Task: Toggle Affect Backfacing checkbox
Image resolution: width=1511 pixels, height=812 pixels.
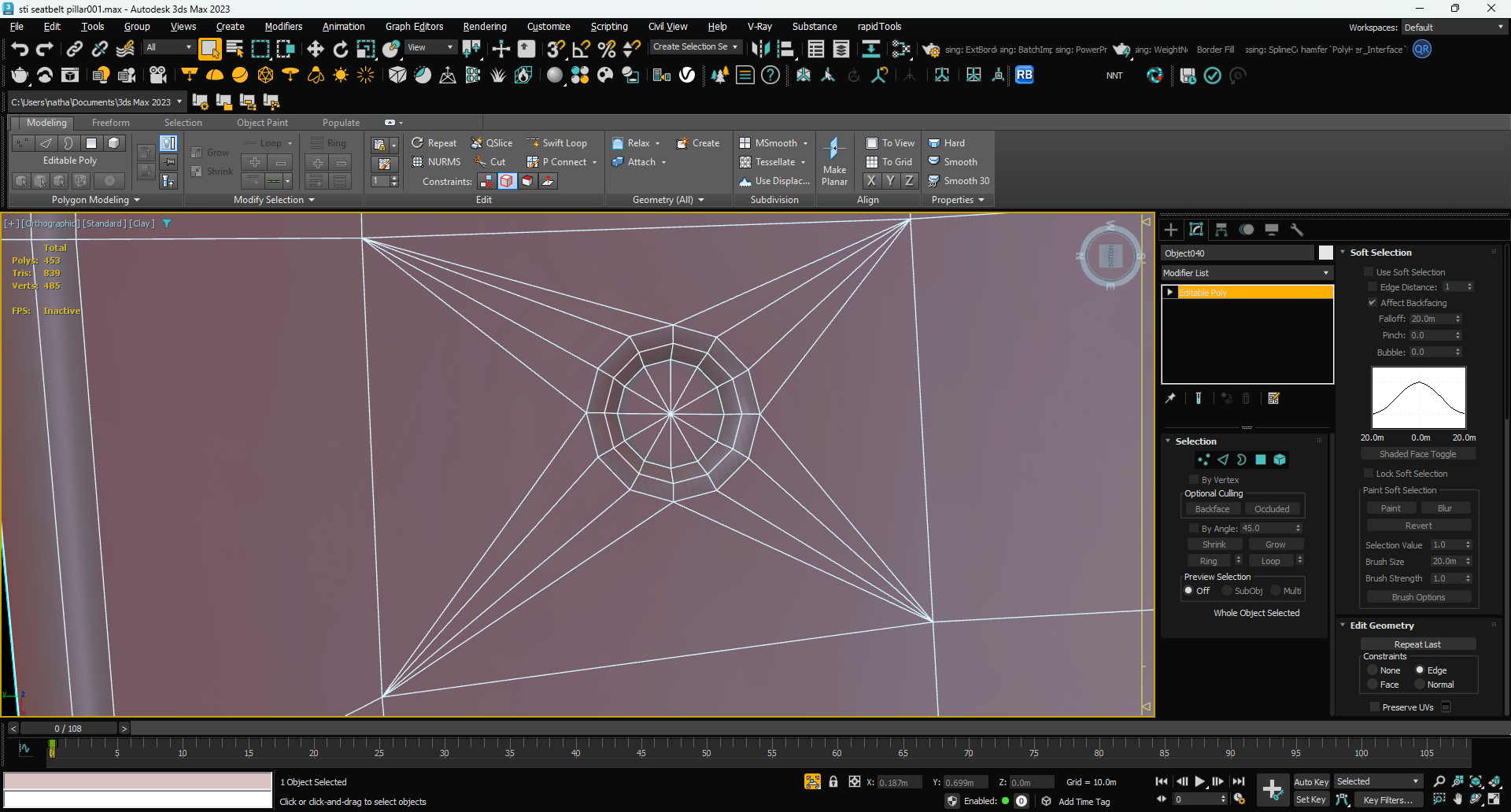Action: point(1372,302)
